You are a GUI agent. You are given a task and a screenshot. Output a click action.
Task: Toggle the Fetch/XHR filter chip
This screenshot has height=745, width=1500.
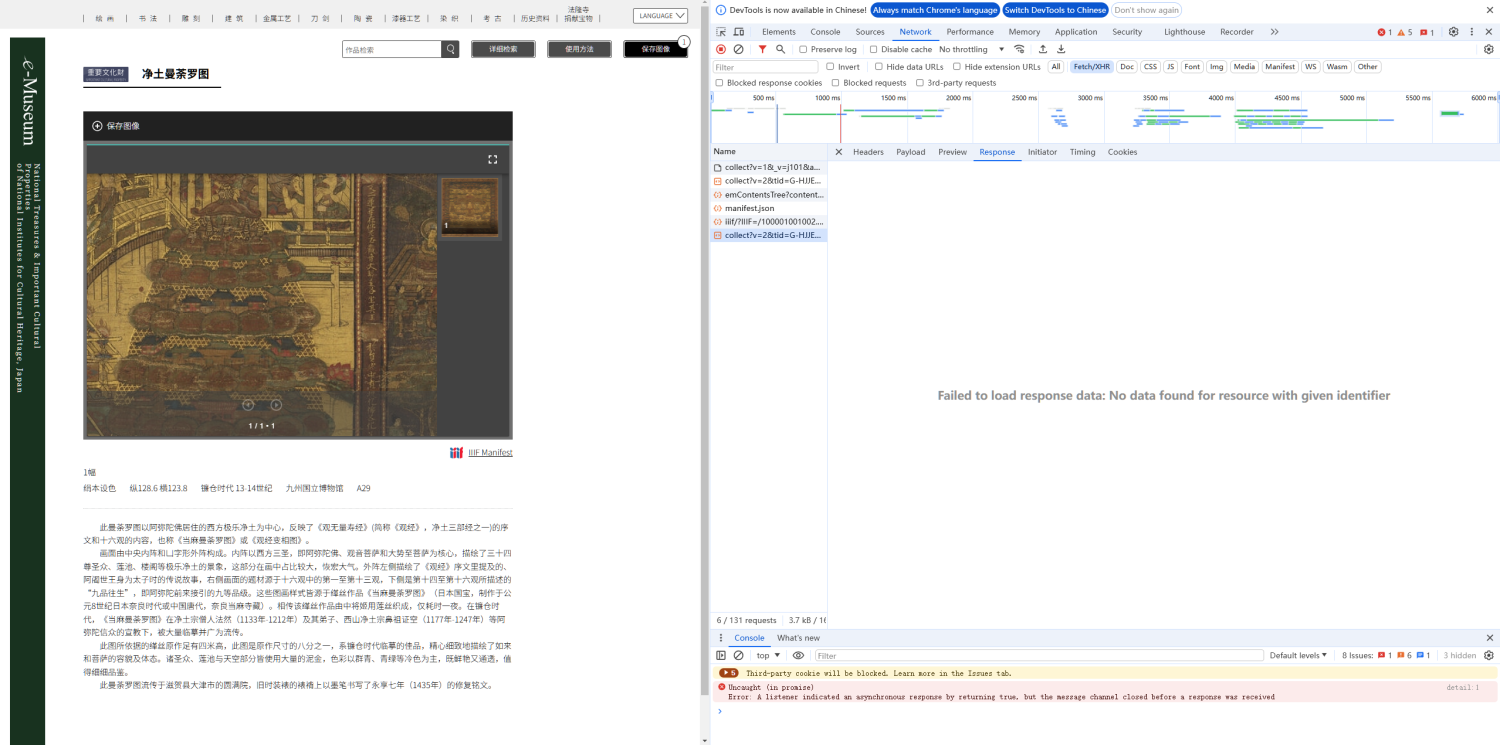1091,67
